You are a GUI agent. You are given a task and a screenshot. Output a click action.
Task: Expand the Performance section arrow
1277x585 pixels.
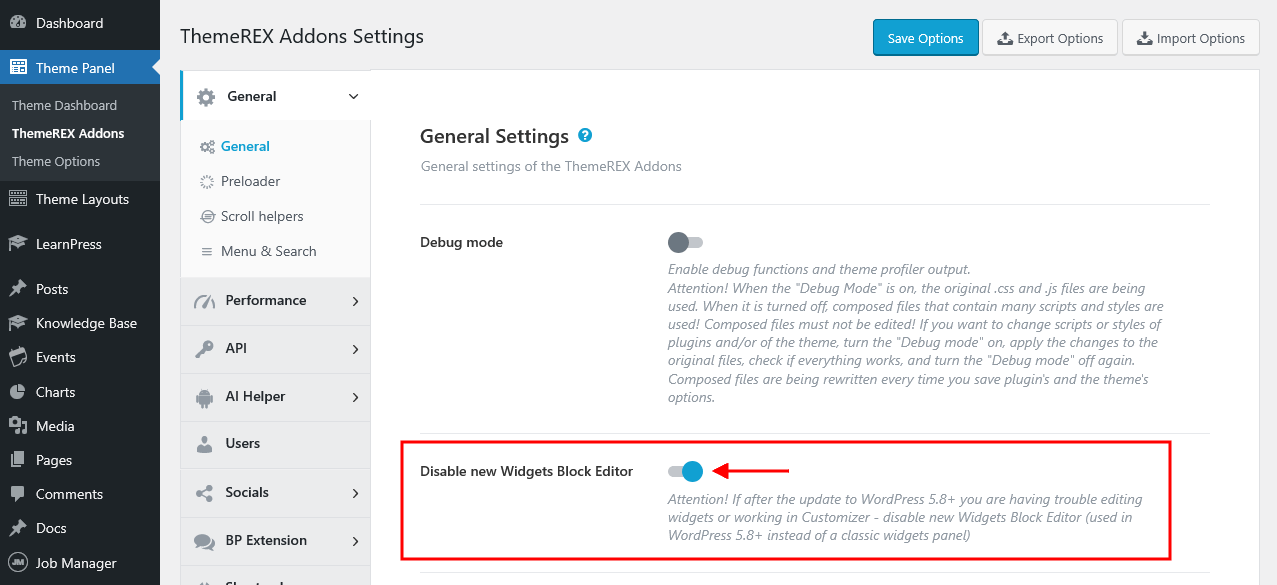click(355, 301)
